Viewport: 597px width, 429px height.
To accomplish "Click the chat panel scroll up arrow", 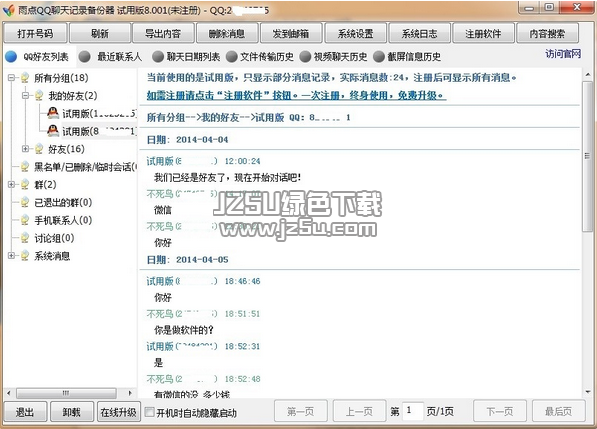I will pyautogui.click(x=587, y=75).
